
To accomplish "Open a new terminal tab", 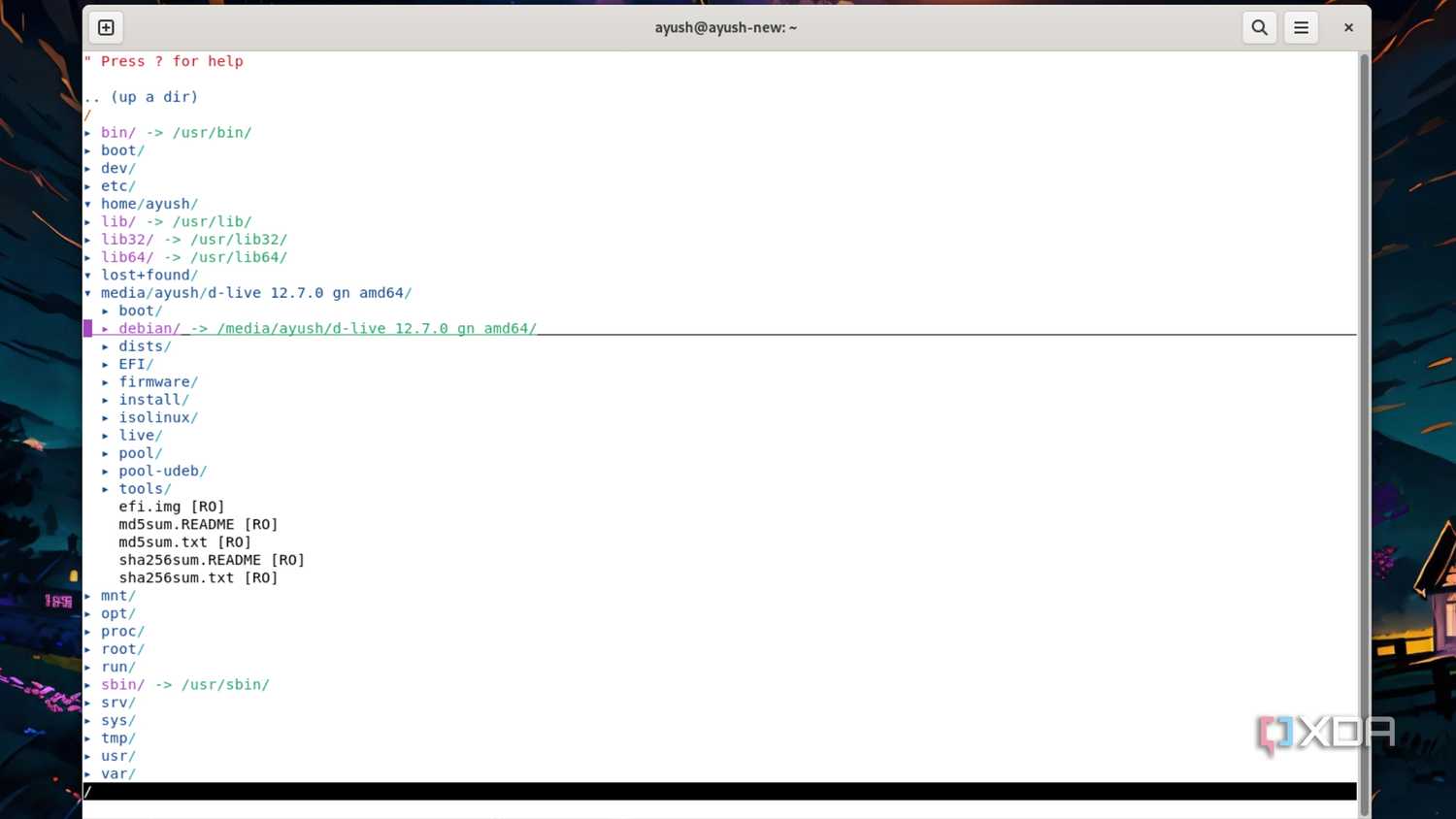I will (x=107, y=27).
